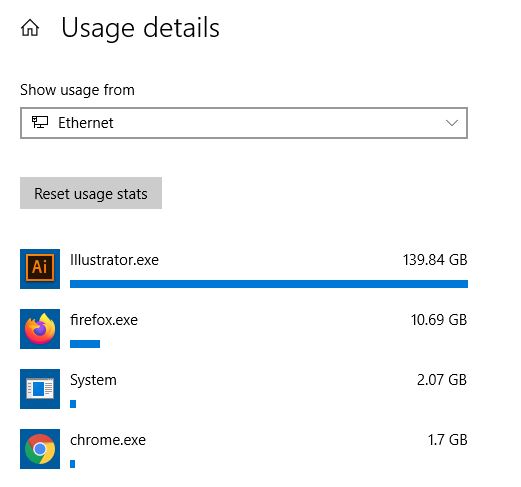Click the 2.07 GB usage value
The image size is (521, 487).
442,380
